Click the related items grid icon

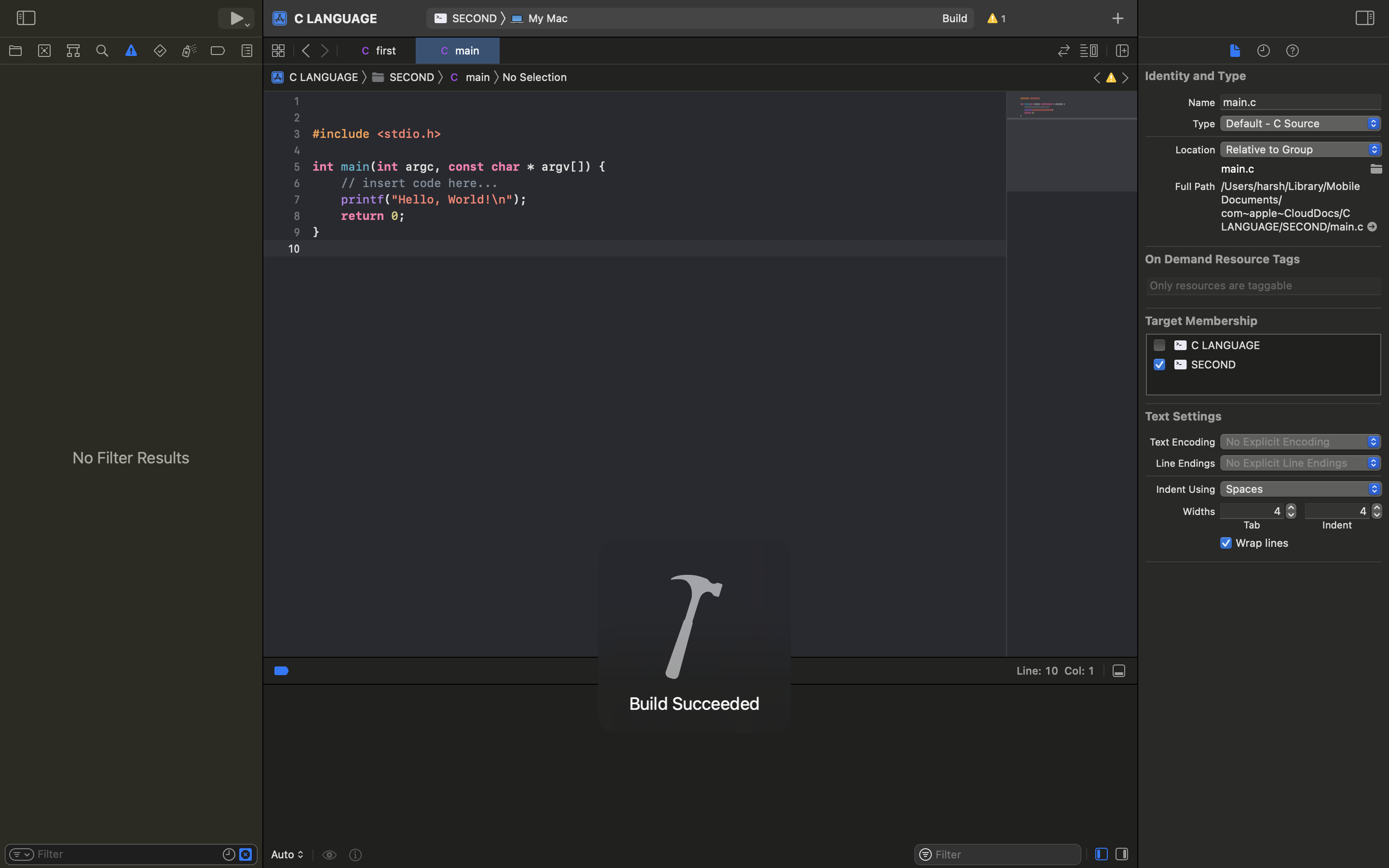[278, 51]
